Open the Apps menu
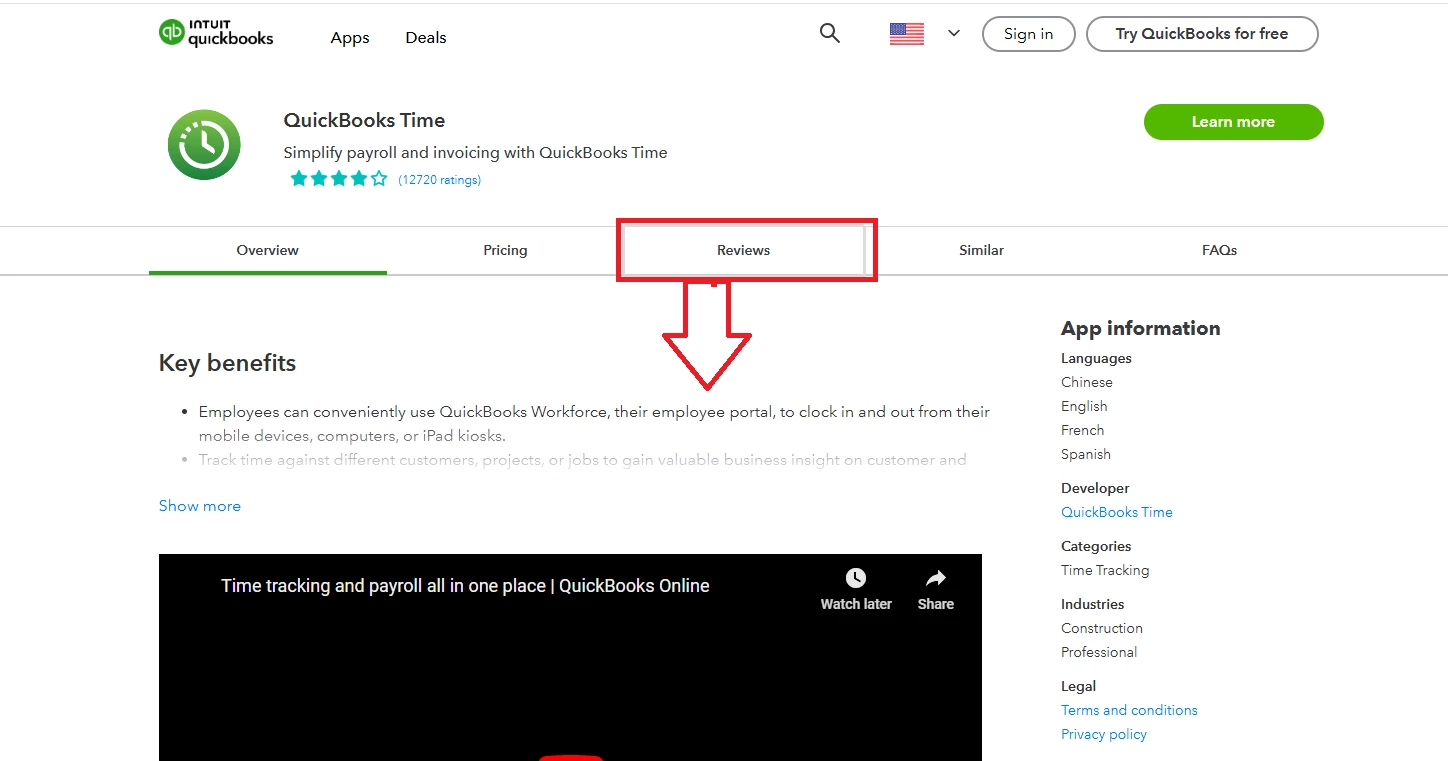The height and width of the screenshot is (761, 1448). [350, 38]
